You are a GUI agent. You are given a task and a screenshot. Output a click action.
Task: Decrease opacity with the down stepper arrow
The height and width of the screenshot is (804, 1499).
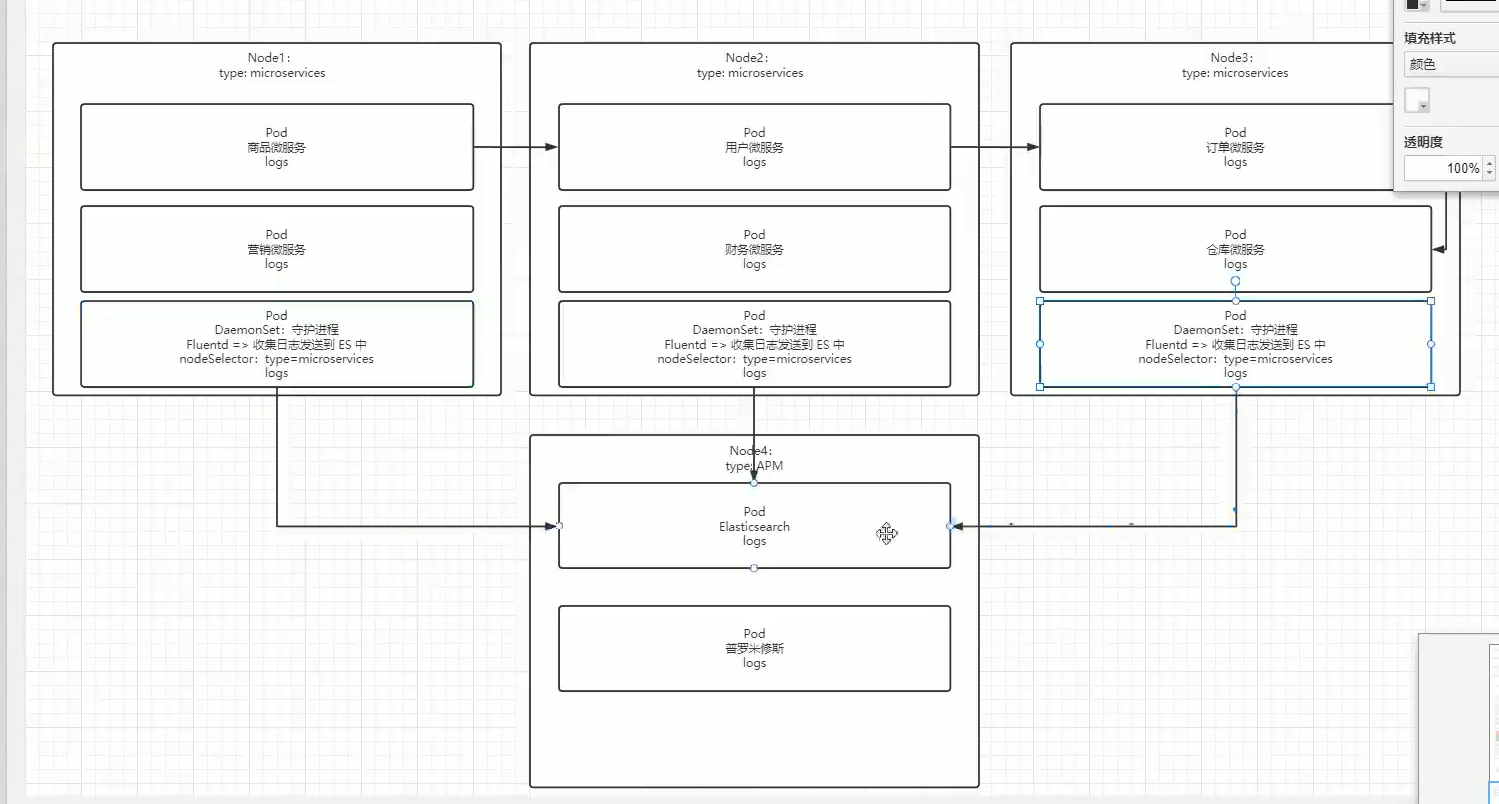(x=1489, y=173)
